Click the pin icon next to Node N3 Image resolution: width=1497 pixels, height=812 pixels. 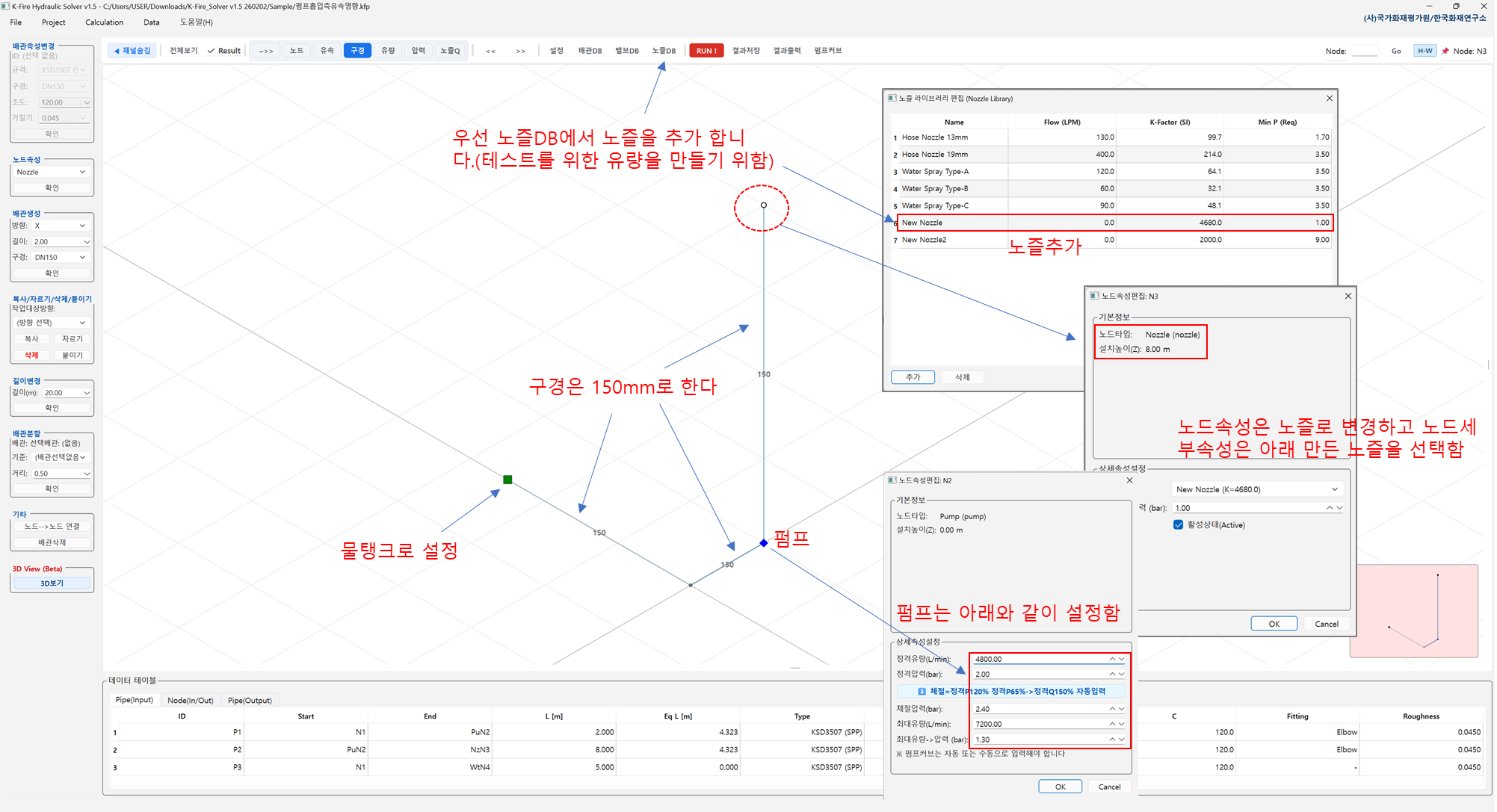point(1445,51)
